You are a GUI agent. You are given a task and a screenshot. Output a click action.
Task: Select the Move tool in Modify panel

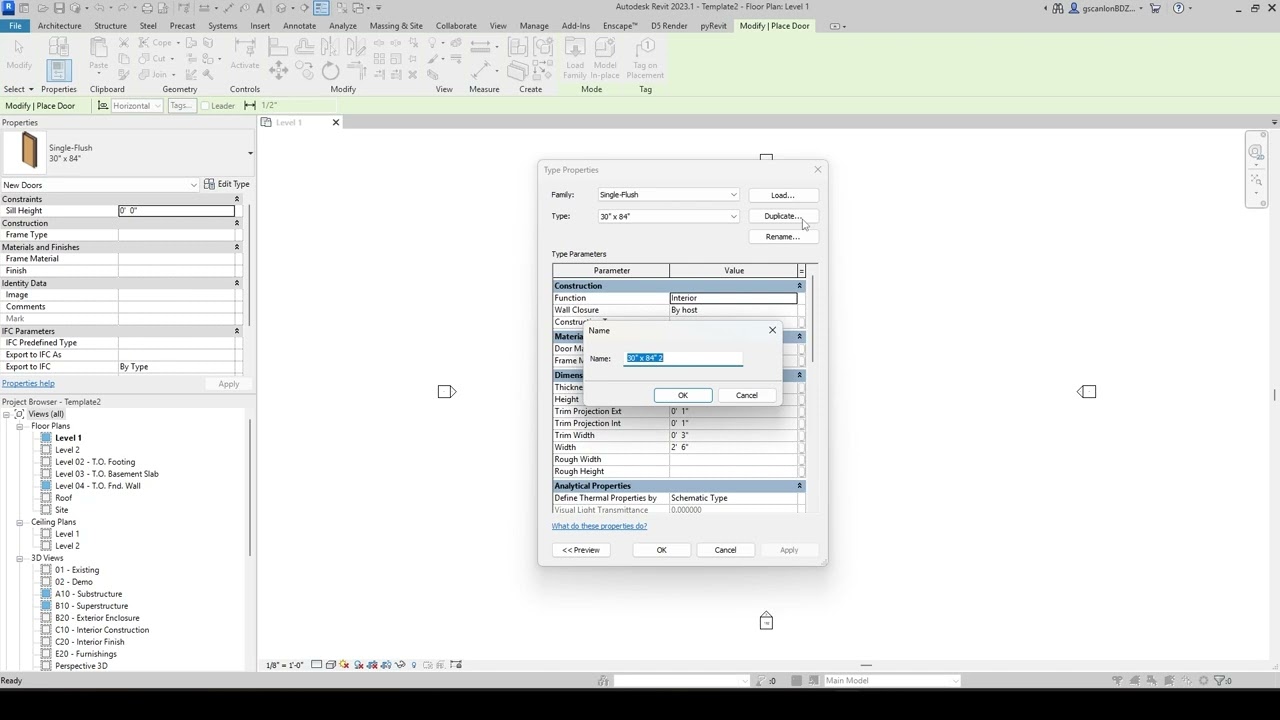tap(278, 70)
